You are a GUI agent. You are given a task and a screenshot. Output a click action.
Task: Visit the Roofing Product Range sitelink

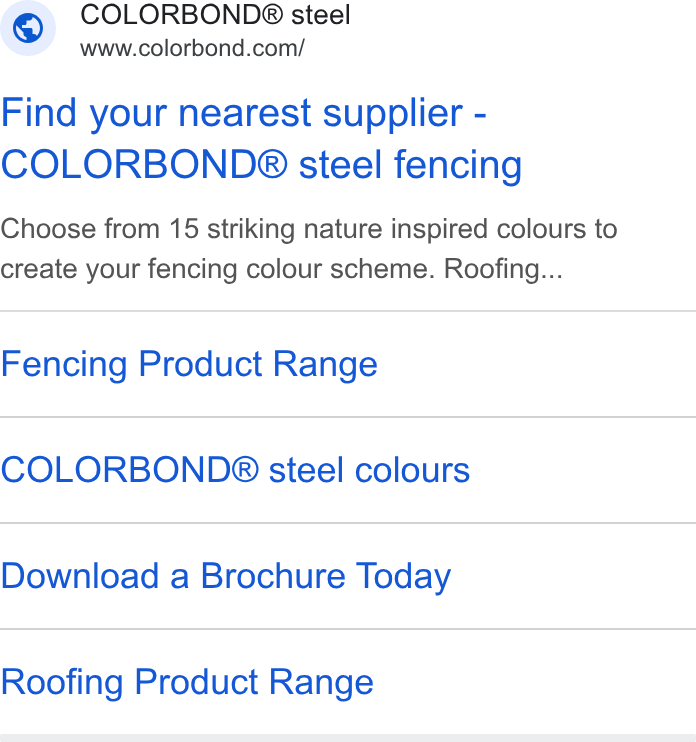[187, 682]
